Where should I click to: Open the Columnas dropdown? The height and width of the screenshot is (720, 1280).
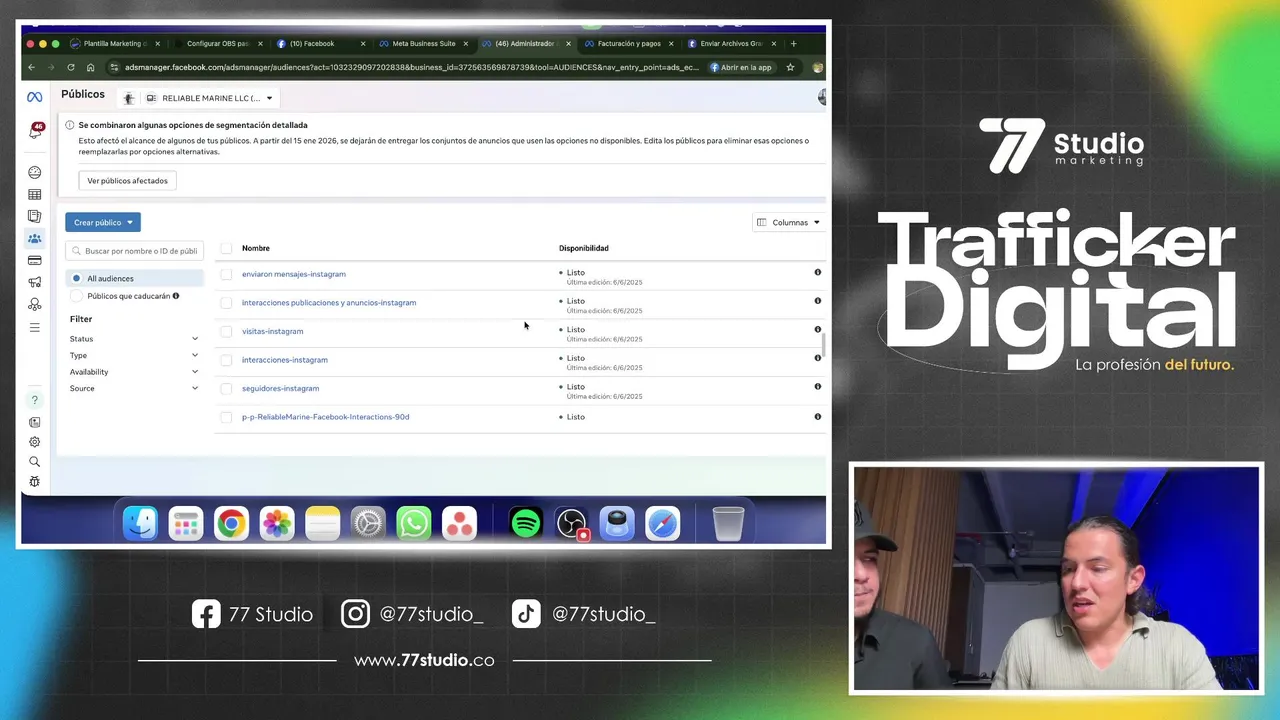point(788,222)
